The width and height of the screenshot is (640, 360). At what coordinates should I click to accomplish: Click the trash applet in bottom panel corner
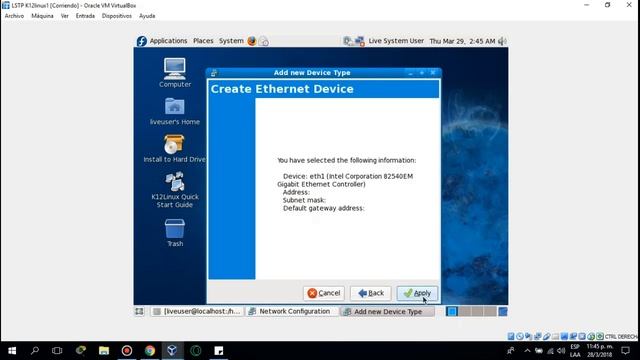click(503, 311)
